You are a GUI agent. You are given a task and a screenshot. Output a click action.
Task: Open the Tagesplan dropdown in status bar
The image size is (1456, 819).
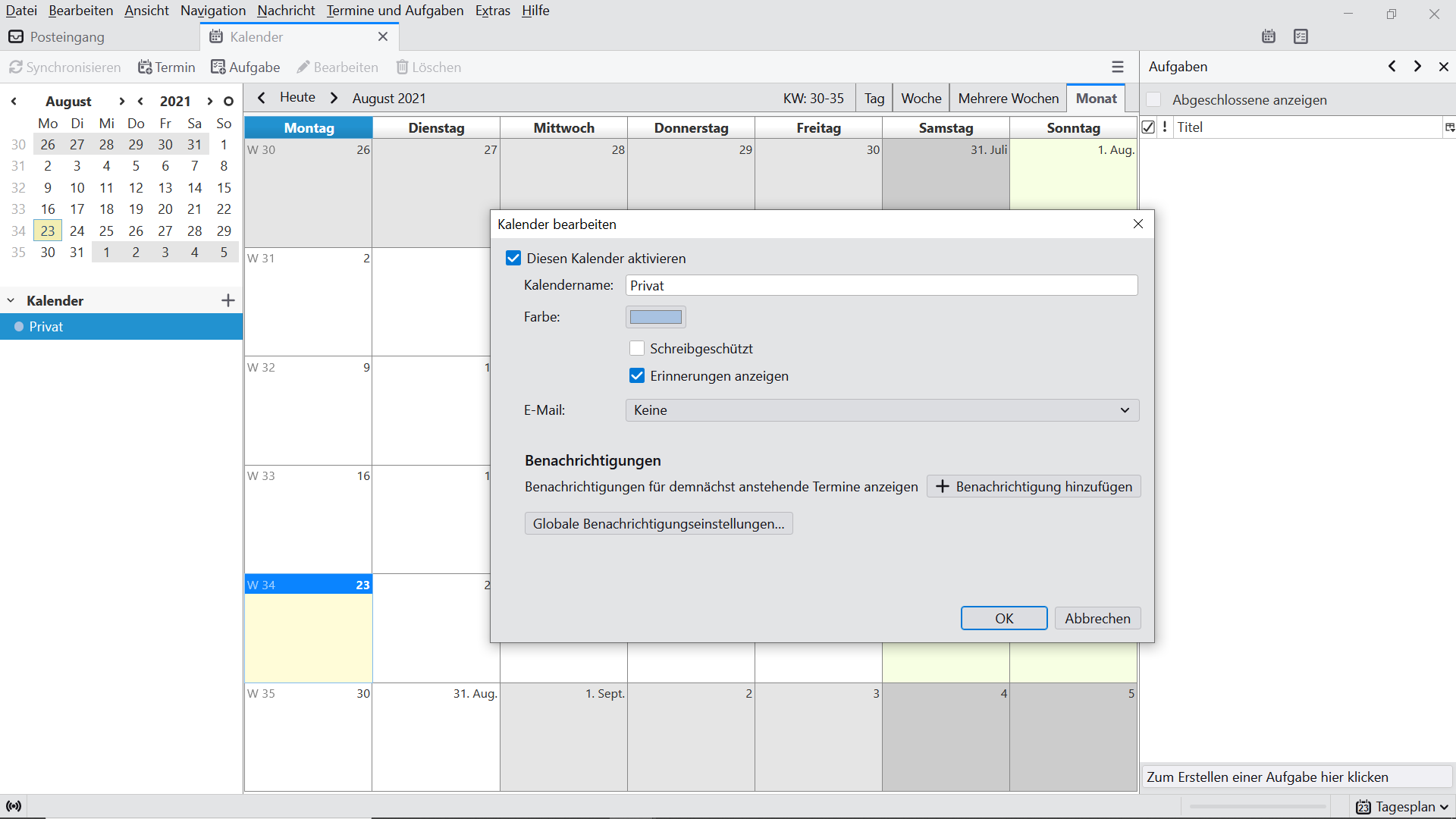tap(1402, 807)
